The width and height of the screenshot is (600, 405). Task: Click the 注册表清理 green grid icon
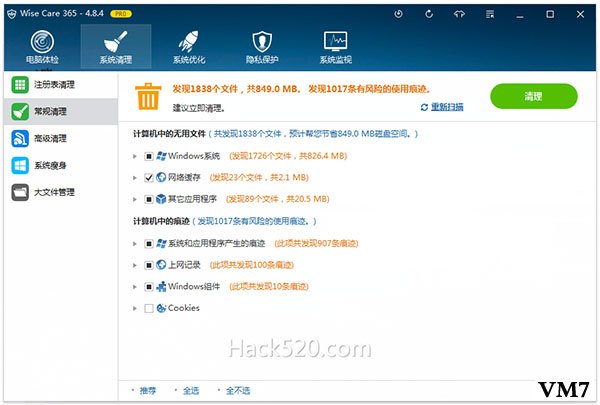(x=20, y=85)
